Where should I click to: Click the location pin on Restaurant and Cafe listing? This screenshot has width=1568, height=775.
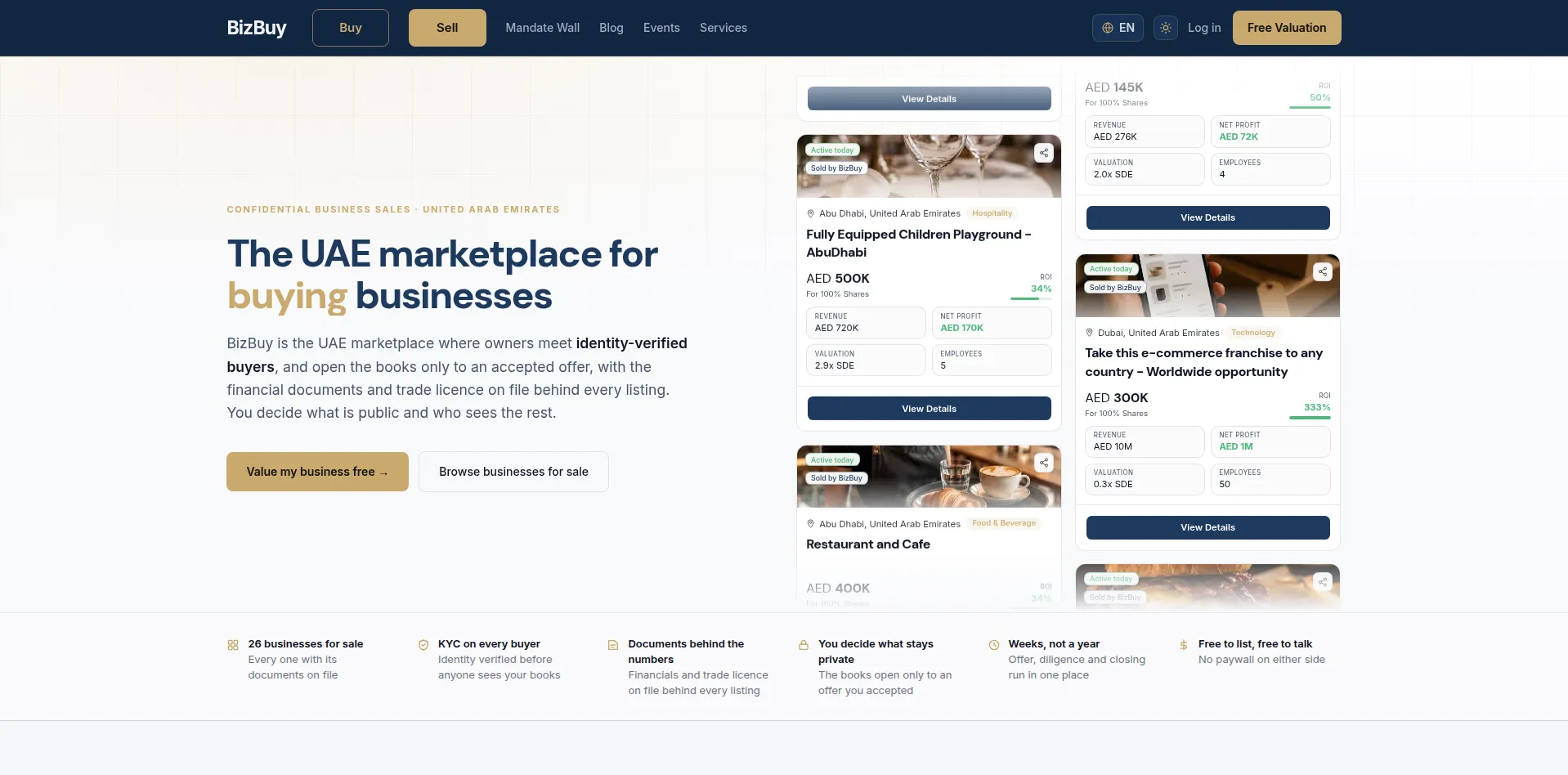pos(811,524)
